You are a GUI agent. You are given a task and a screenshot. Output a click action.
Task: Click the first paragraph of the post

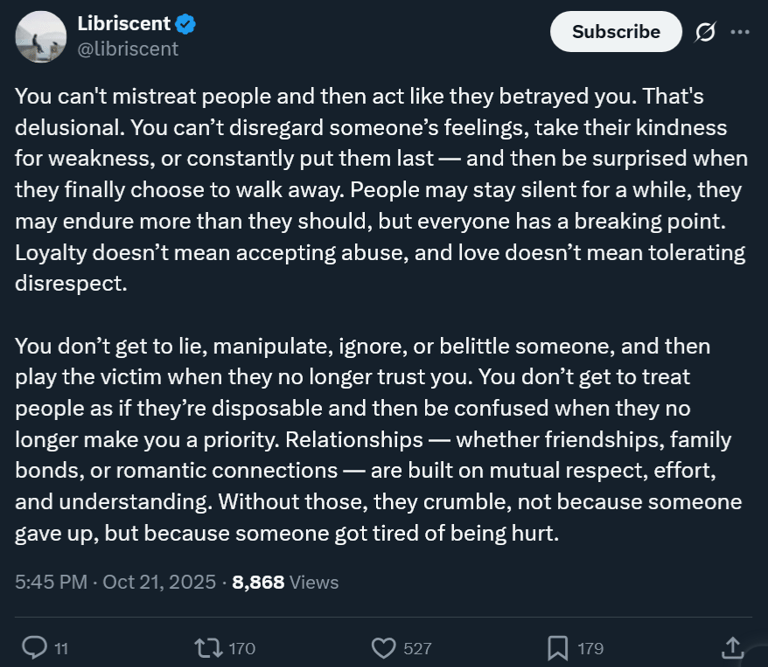pyautogui.click(x=380, y=190)
